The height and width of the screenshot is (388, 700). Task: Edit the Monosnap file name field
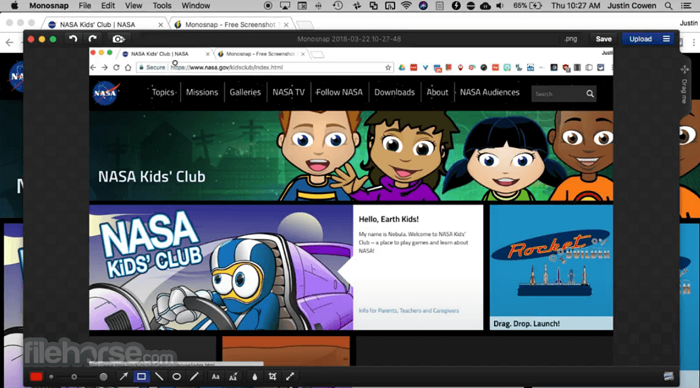click(349, 39)
